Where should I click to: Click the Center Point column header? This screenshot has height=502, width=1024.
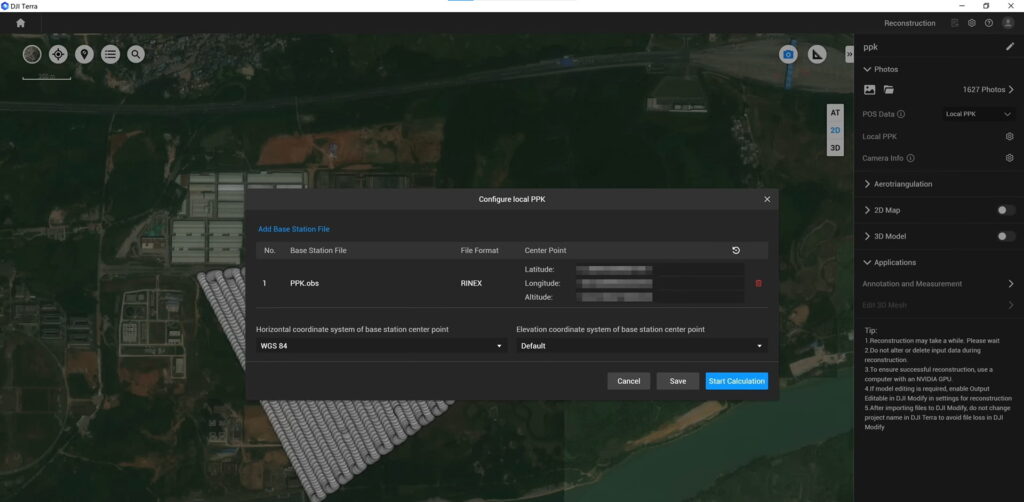pyautogui.click(x=545, y=251)
